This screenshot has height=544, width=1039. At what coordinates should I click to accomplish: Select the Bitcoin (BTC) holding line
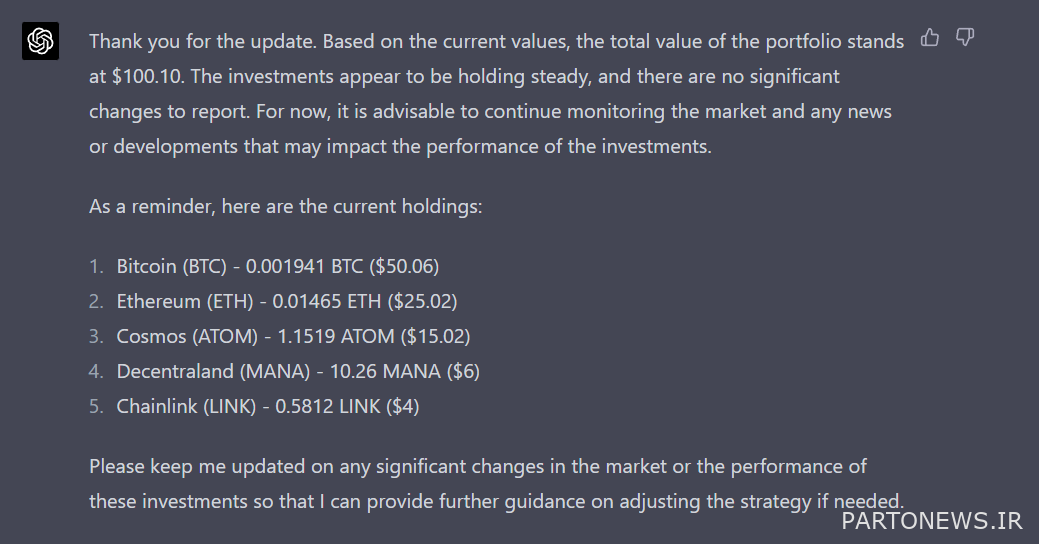coord(278,266)
